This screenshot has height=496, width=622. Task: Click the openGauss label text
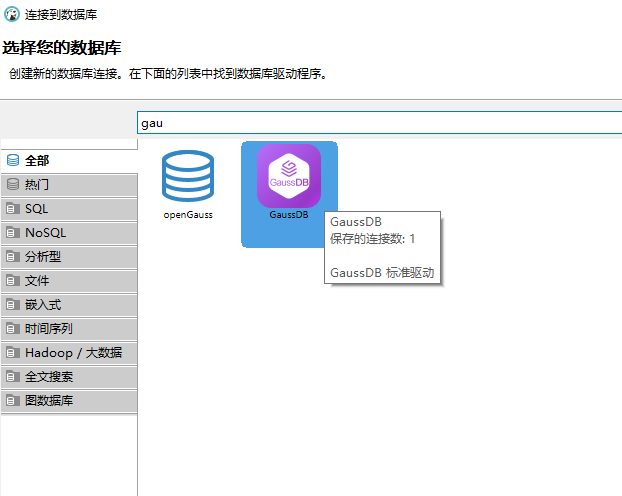[x=188, y=215]
